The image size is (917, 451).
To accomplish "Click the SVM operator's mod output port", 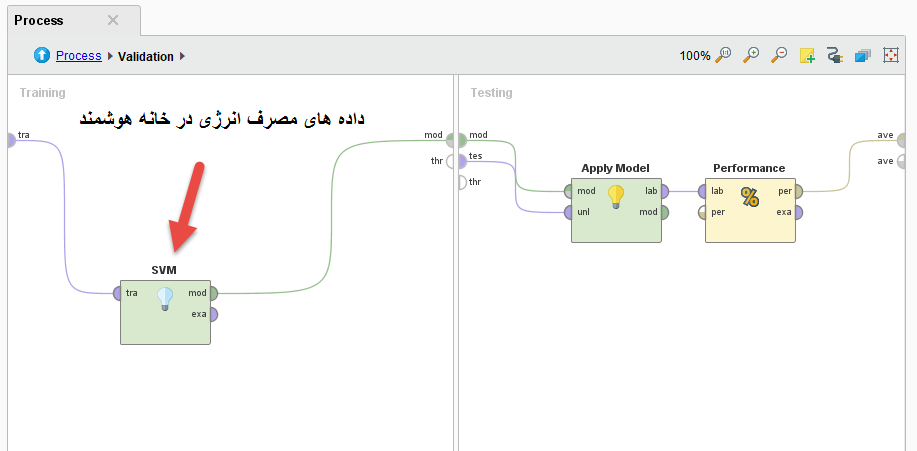I will (x=213, y=293).
